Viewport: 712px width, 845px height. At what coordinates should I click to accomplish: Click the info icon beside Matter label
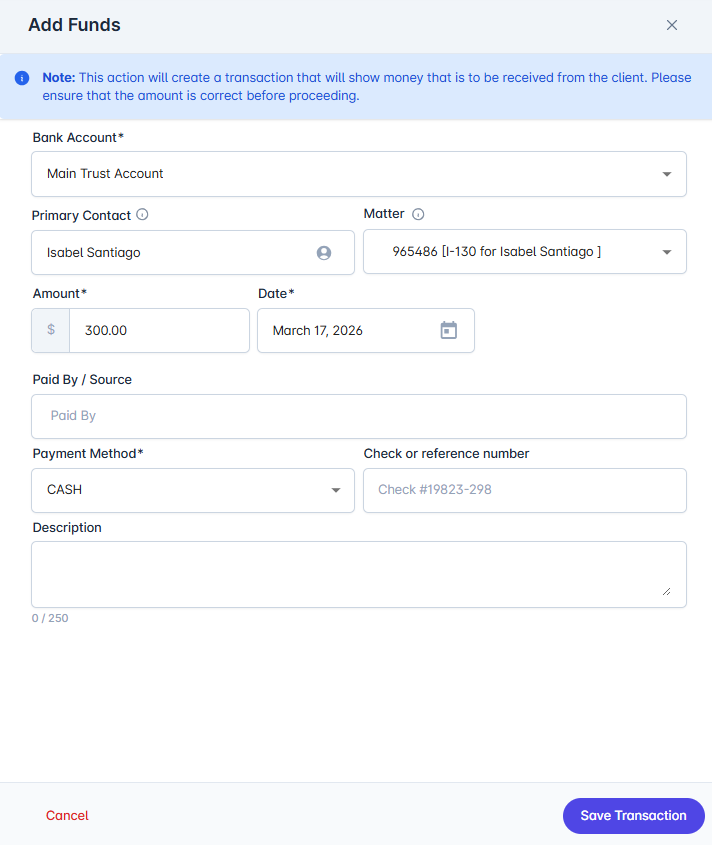point(418,214)
